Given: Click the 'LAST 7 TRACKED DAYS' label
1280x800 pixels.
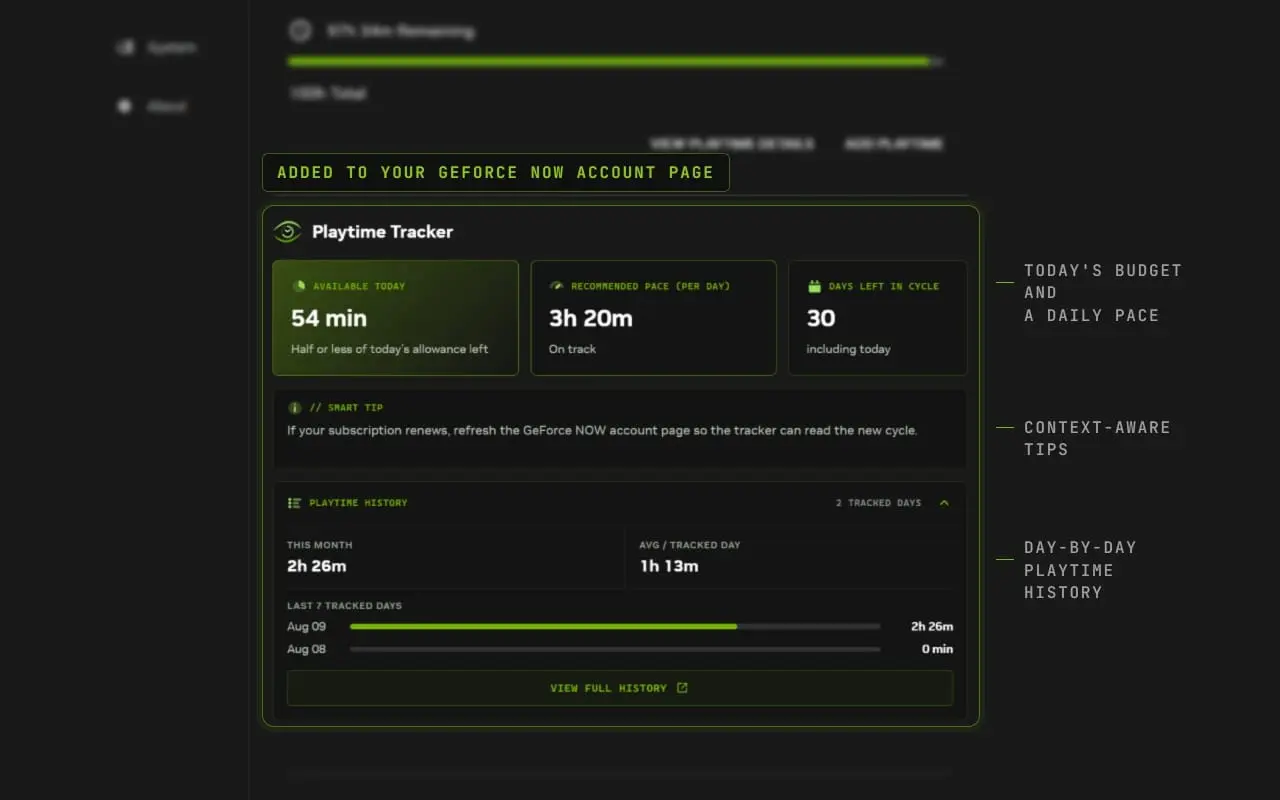Looking at the screenshot, I should (344, 606).
